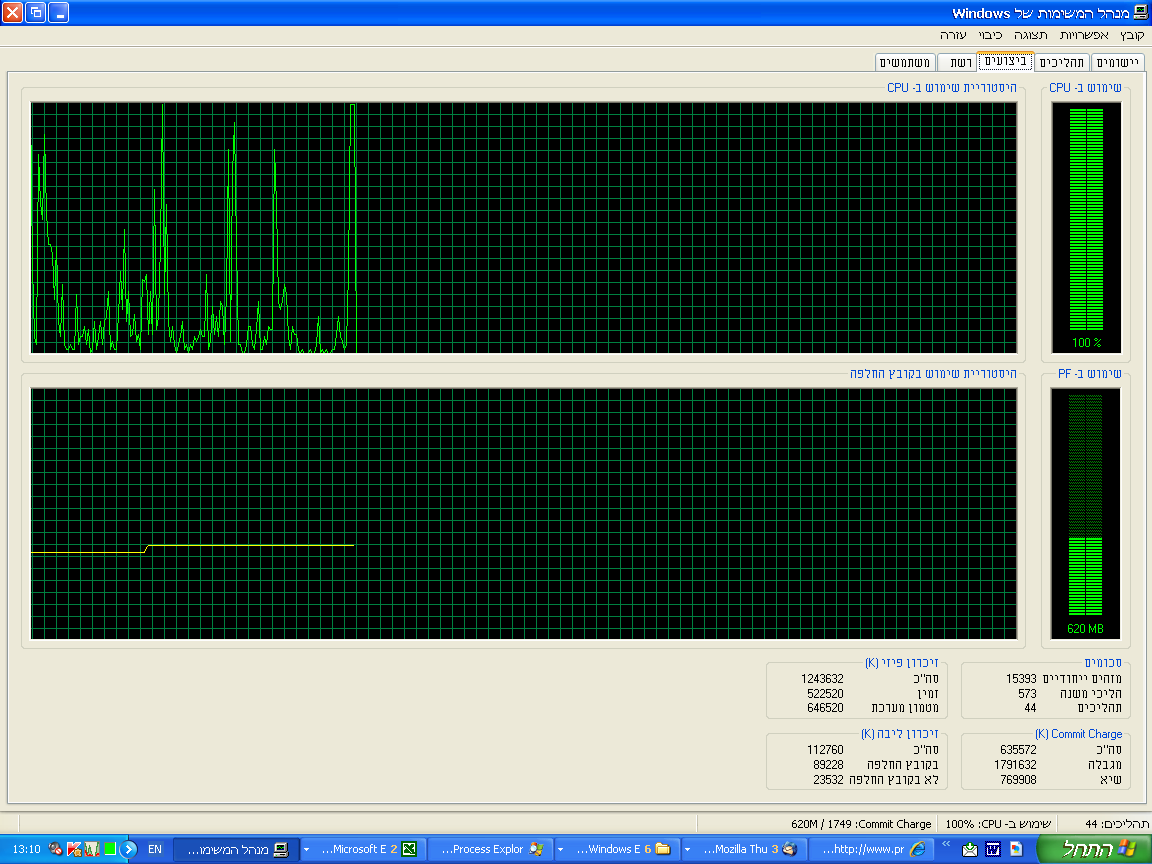Viewport: 1152px width, 864px height.
Task: Expand the Windows Explorer group dropdown arrow
Action: click(x=561, y=849)
